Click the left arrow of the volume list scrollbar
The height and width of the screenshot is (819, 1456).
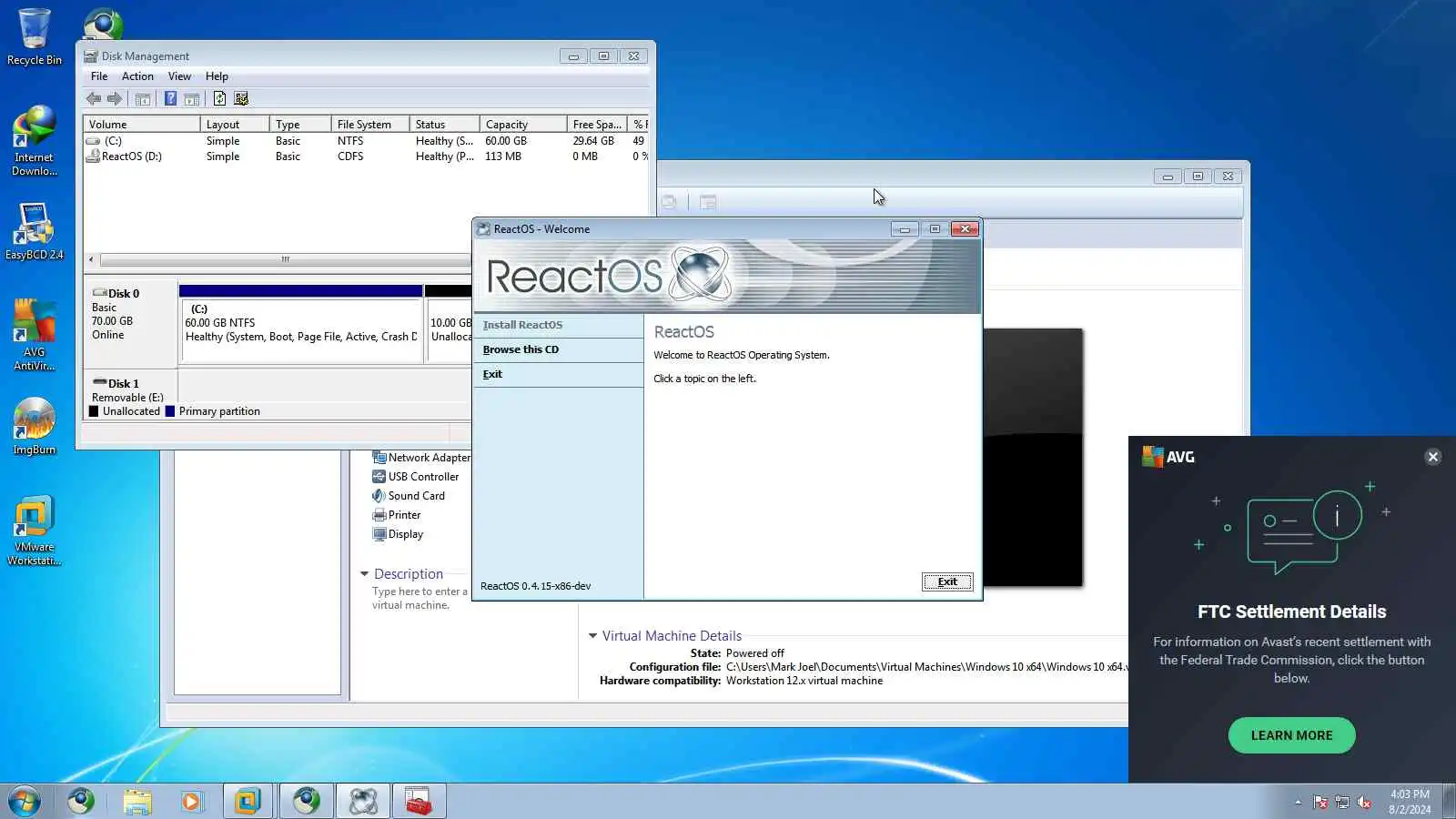(91, 259)
